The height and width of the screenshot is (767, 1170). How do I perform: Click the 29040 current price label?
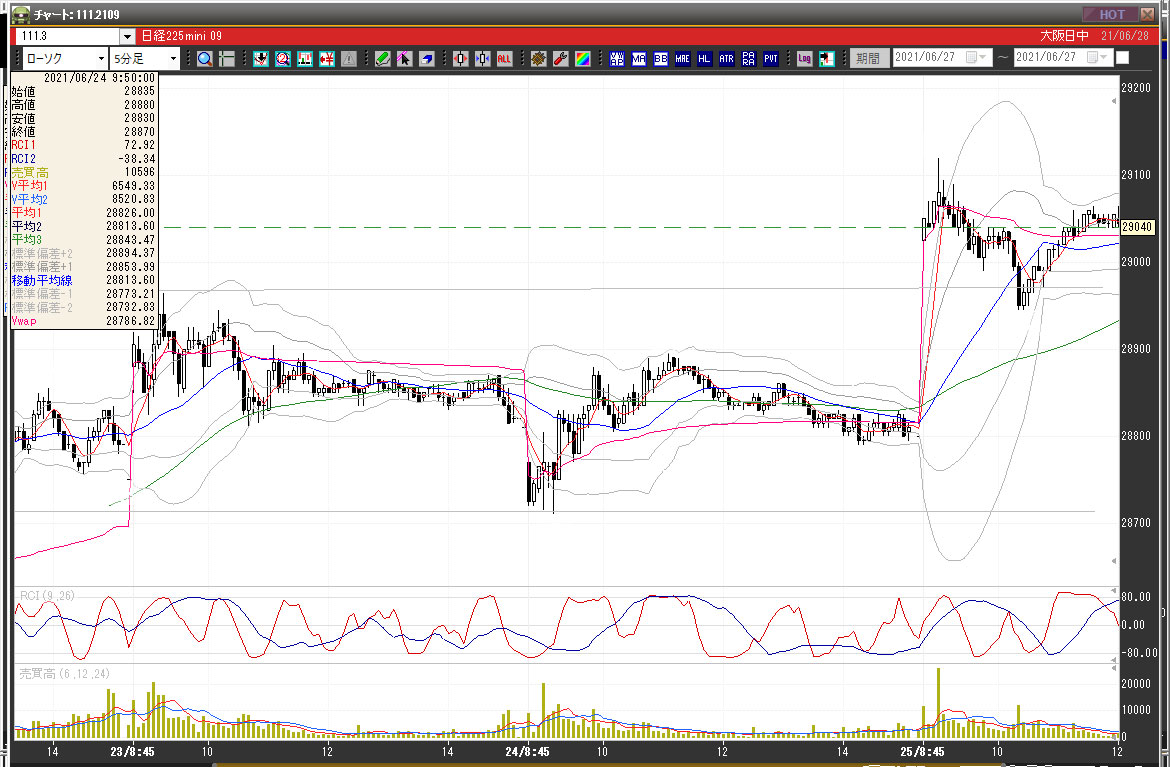coord(1137,227)
